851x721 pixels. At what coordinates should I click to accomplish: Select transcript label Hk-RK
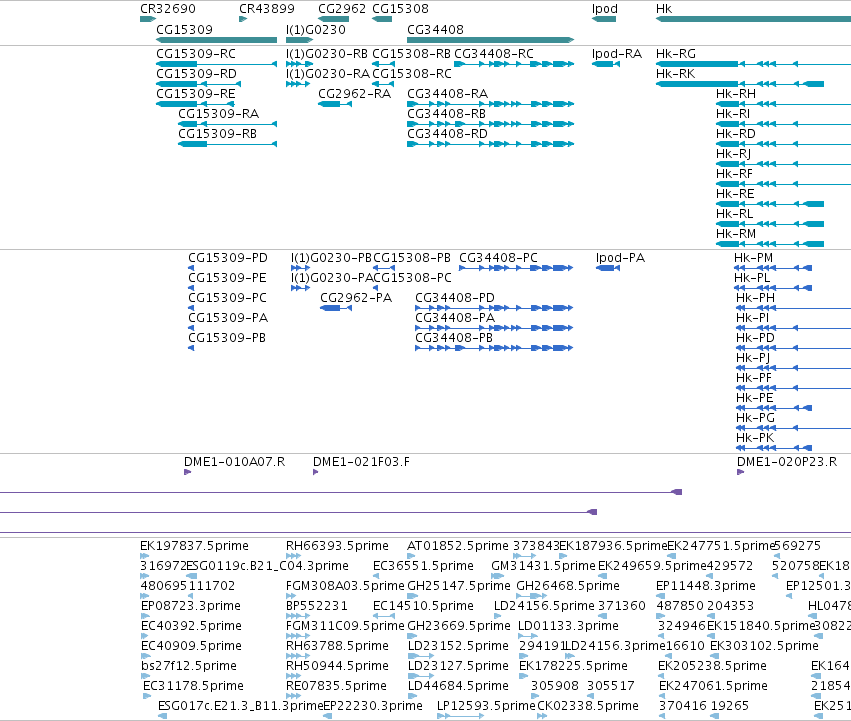676,73
